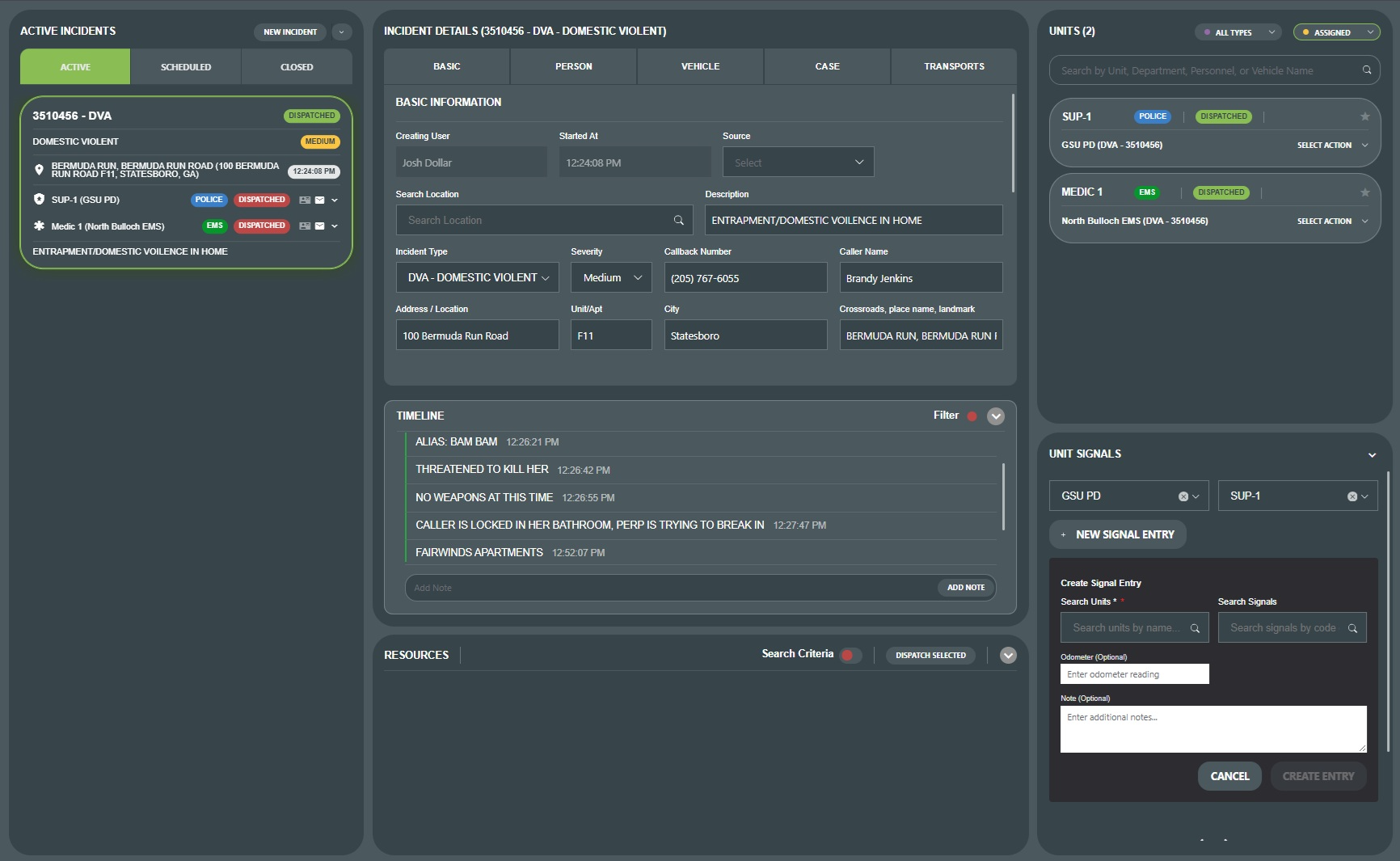Click magnifier icon in Search Location field
The width and height of the screenshot is (1400, 861).
pyautogui.click(x=678, y=220)
